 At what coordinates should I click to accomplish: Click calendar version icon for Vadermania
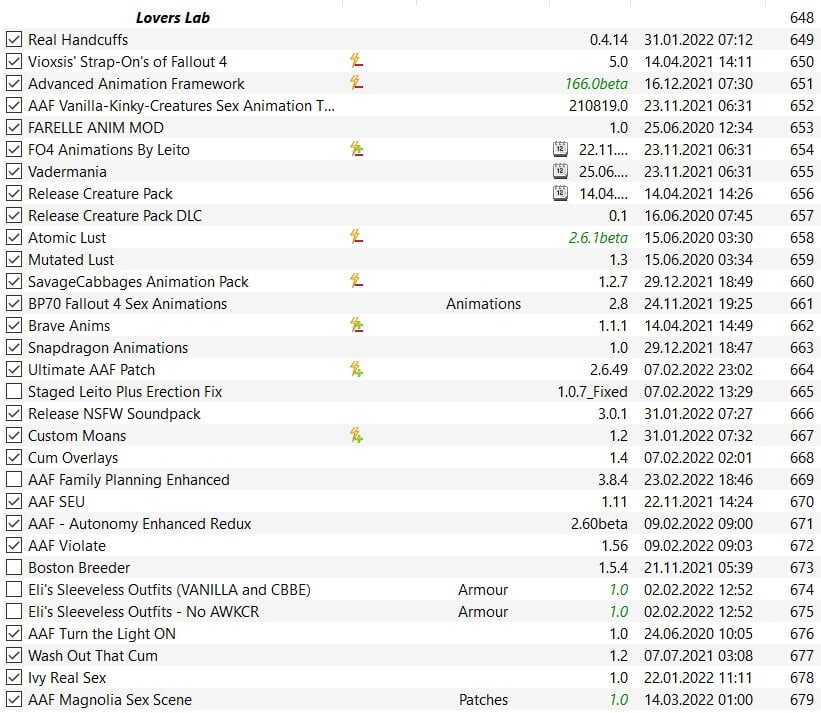[560, 171]
